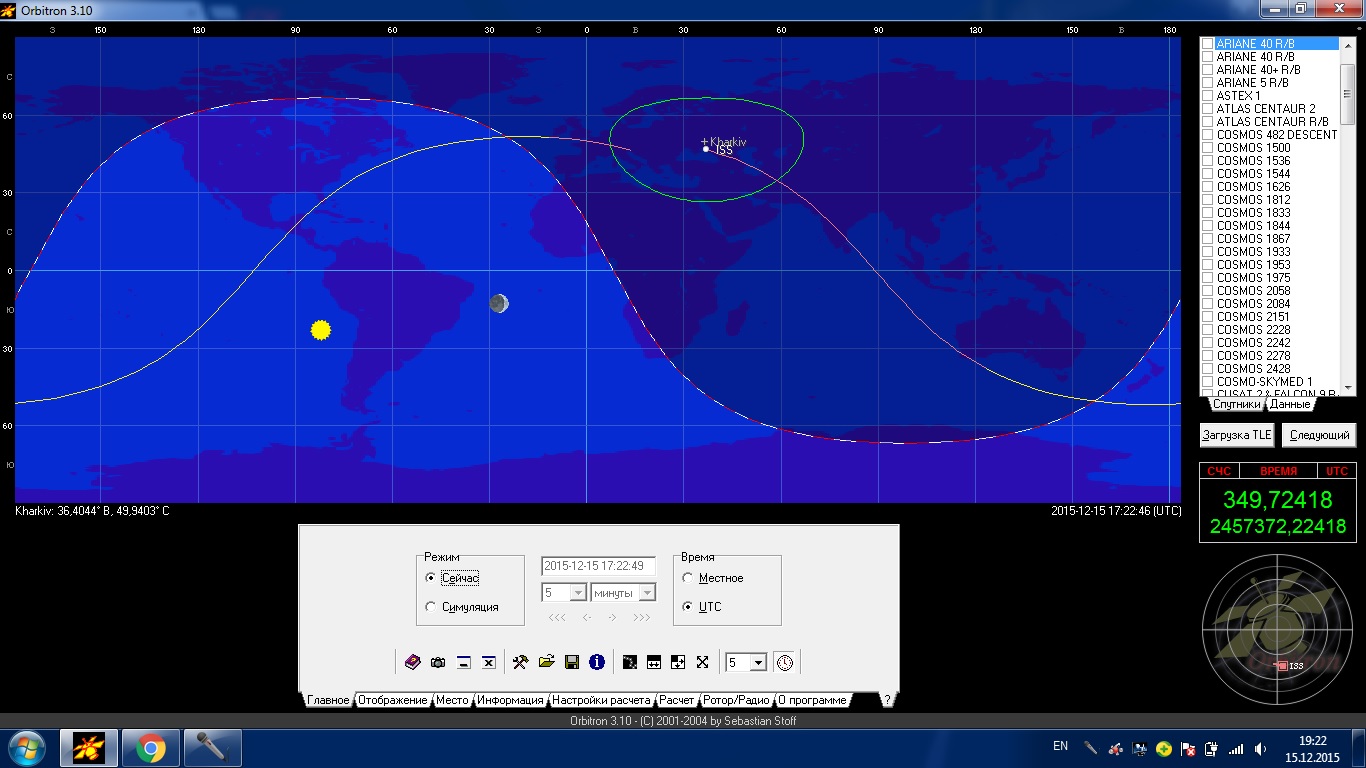Screen dimensions: 1366x768
Task: Check the COSMOS 2428 checkbox
Action: 1207,369
